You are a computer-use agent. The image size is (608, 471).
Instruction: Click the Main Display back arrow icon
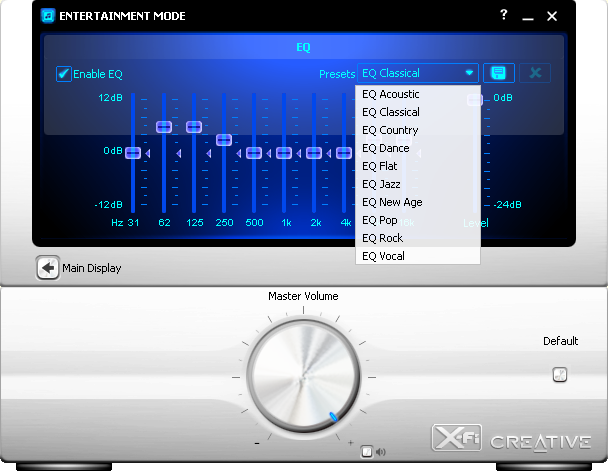tap(47, 268)
